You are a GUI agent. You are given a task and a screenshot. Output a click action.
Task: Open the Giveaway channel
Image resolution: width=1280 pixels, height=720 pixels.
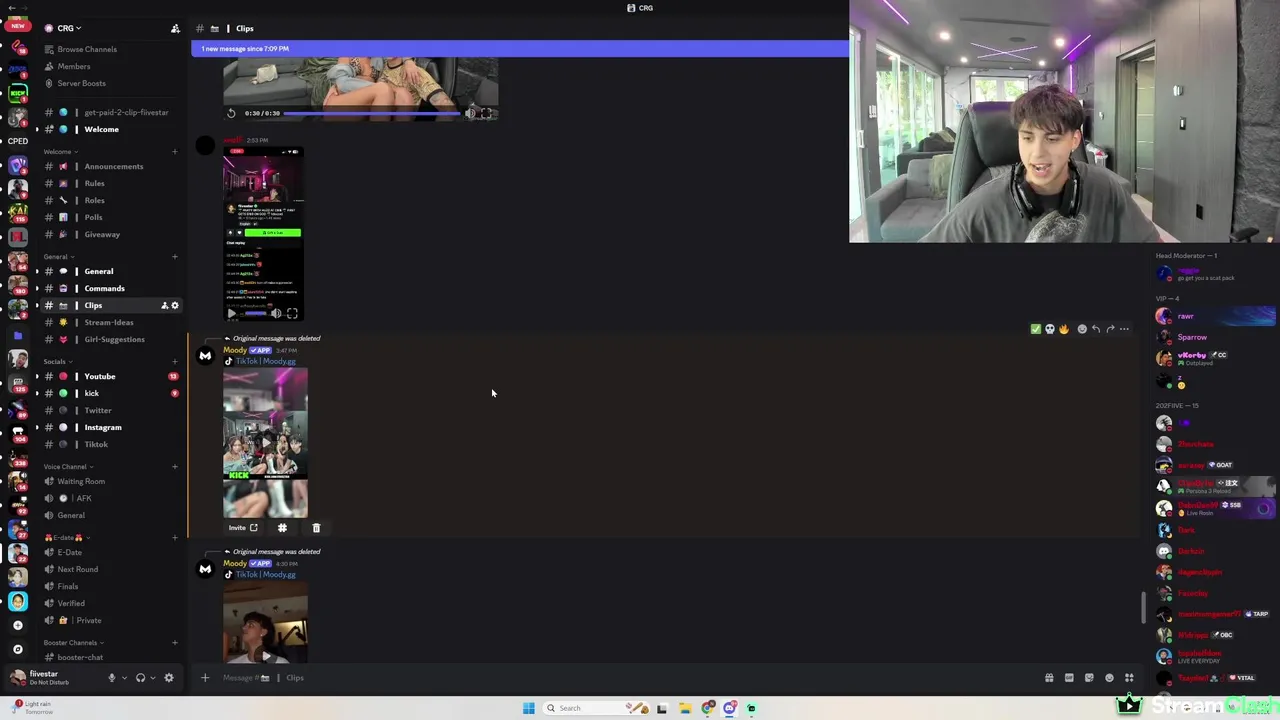tap(102, 234)
